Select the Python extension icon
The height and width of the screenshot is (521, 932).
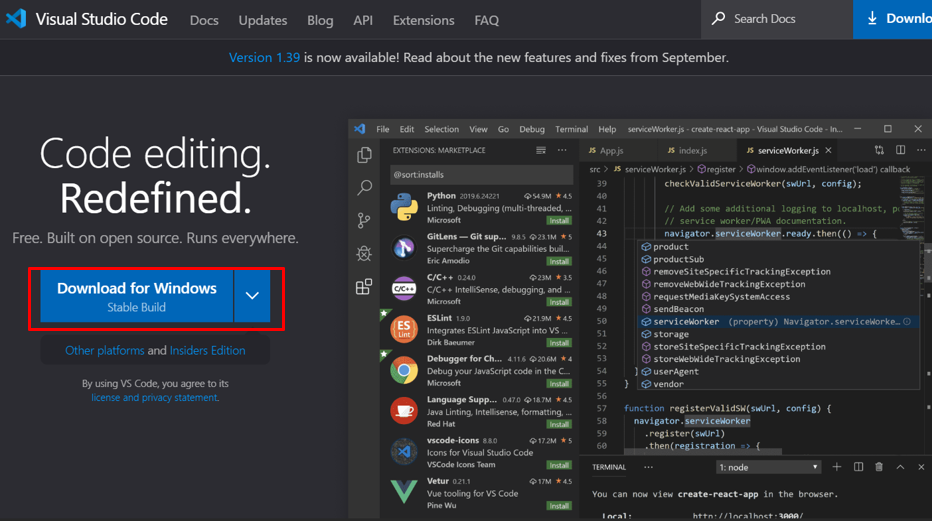[404, 207]
